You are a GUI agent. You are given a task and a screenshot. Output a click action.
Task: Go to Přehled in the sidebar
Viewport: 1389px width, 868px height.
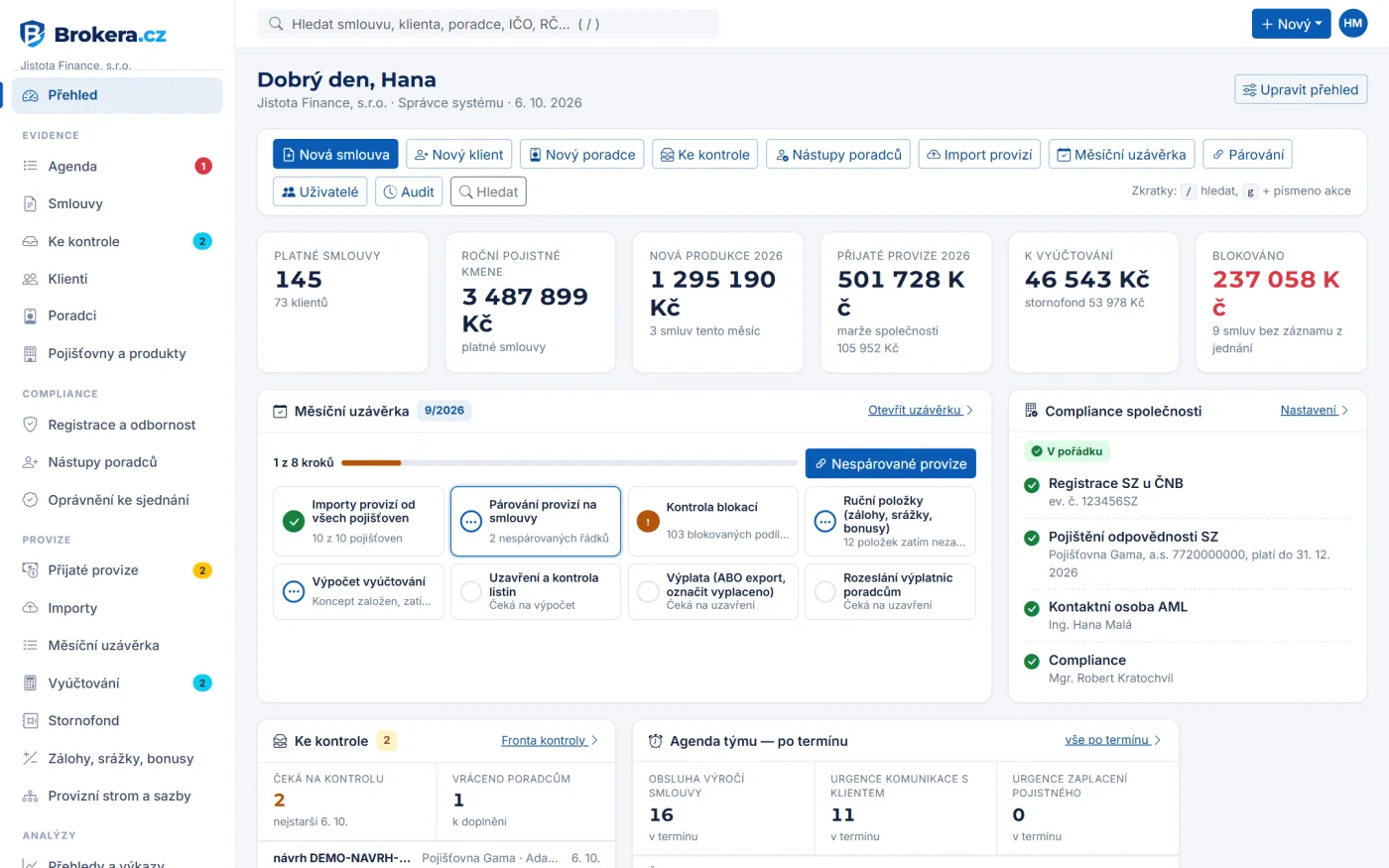coord(117,95)
